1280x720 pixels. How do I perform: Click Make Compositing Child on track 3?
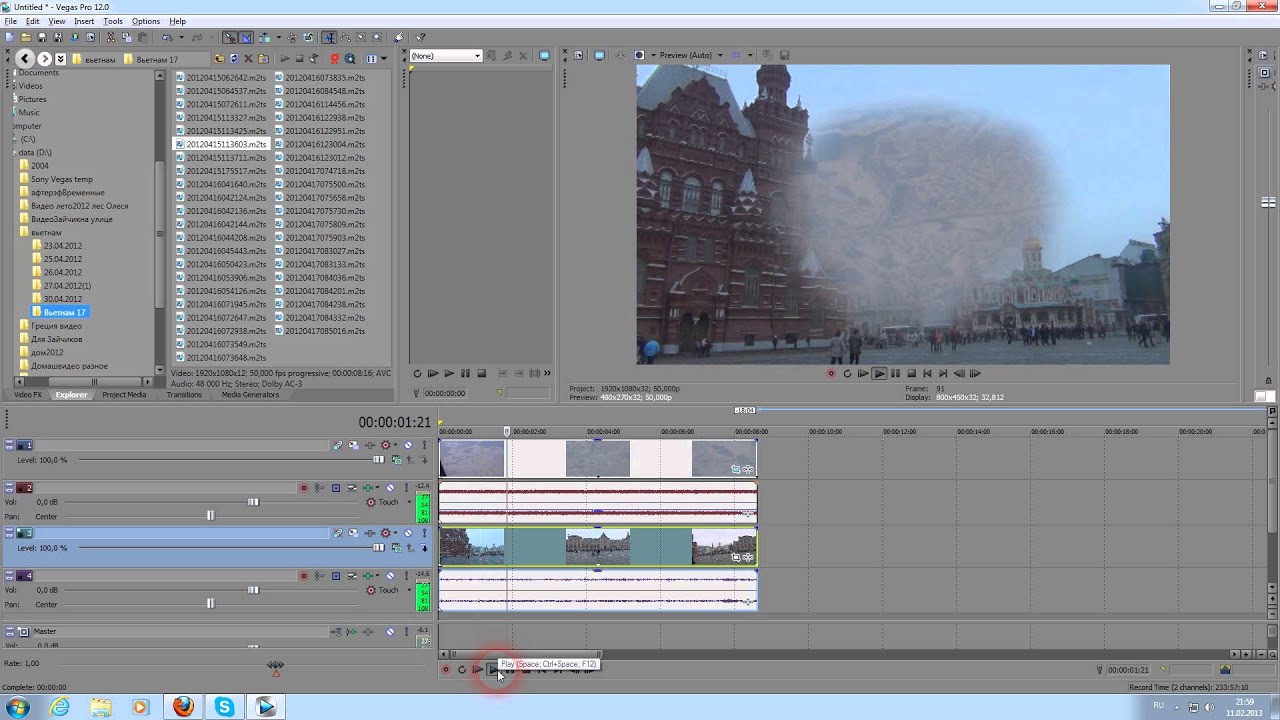tap(424, 548)
